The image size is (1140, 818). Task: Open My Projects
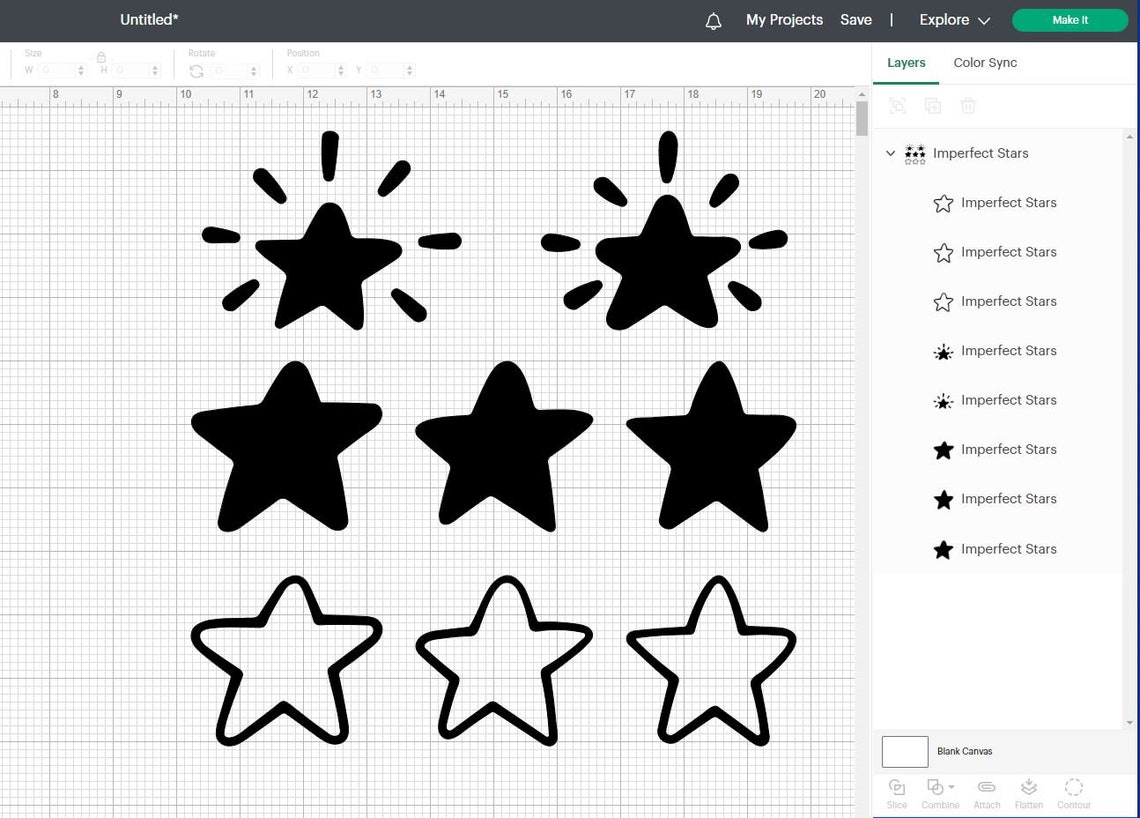pyautogui.click(x=784, y=20)
